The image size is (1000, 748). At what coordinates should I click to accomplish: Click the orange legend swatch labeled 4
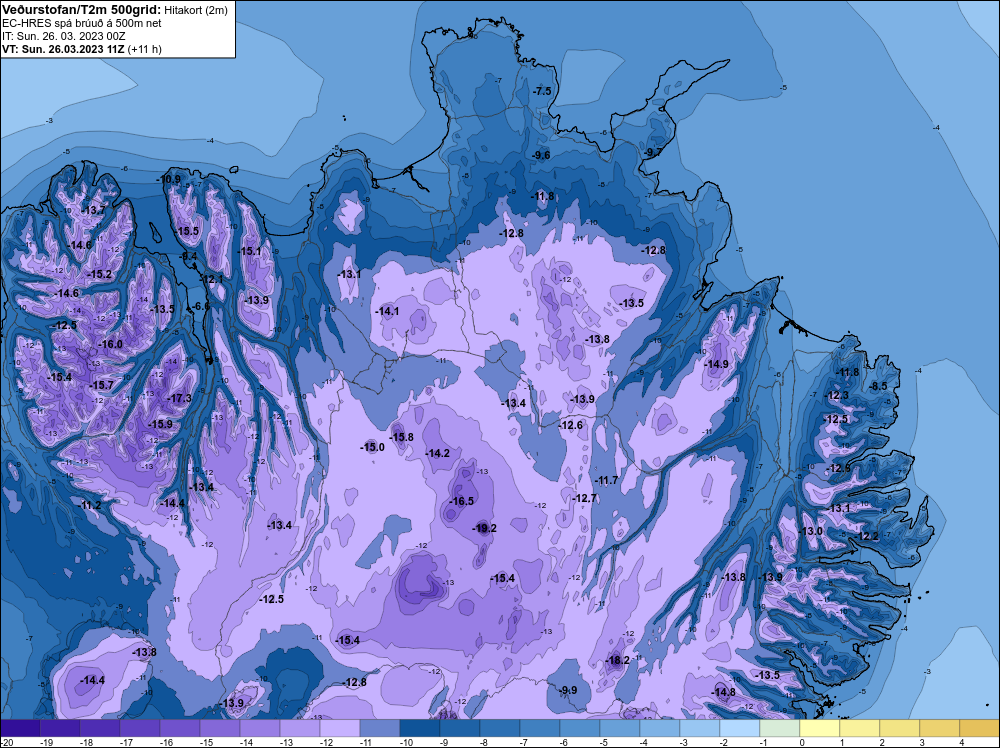pyautogui.click(x=980, y=728)
